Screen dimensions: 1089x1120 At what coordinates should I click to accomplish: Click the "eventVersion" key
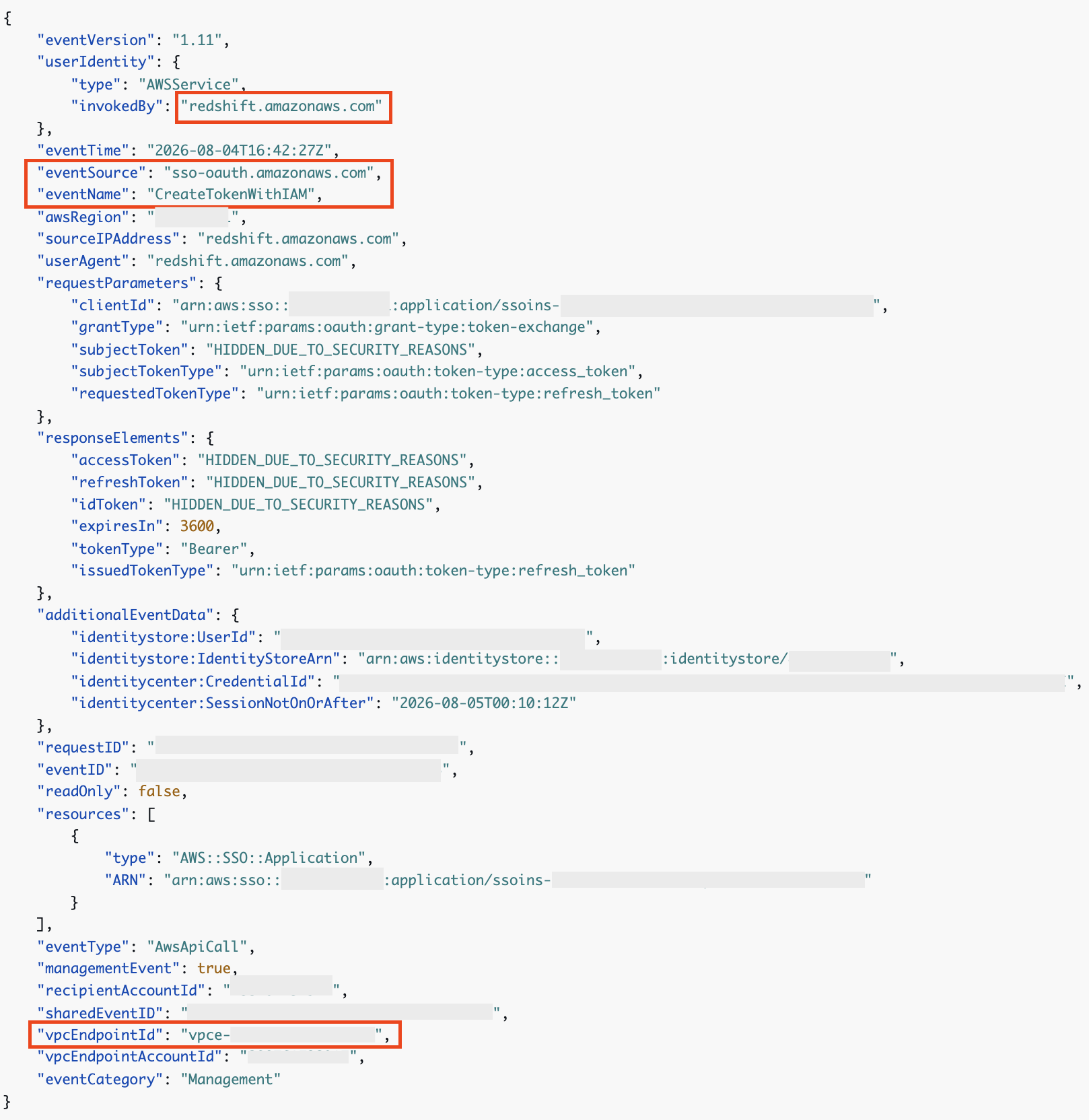[x=96, y=40]
